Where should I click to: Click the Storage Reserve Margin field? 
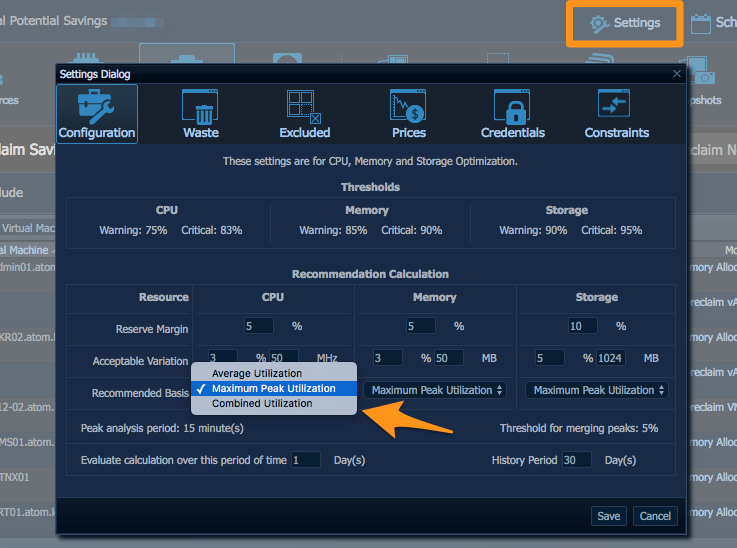click(582, 326)
